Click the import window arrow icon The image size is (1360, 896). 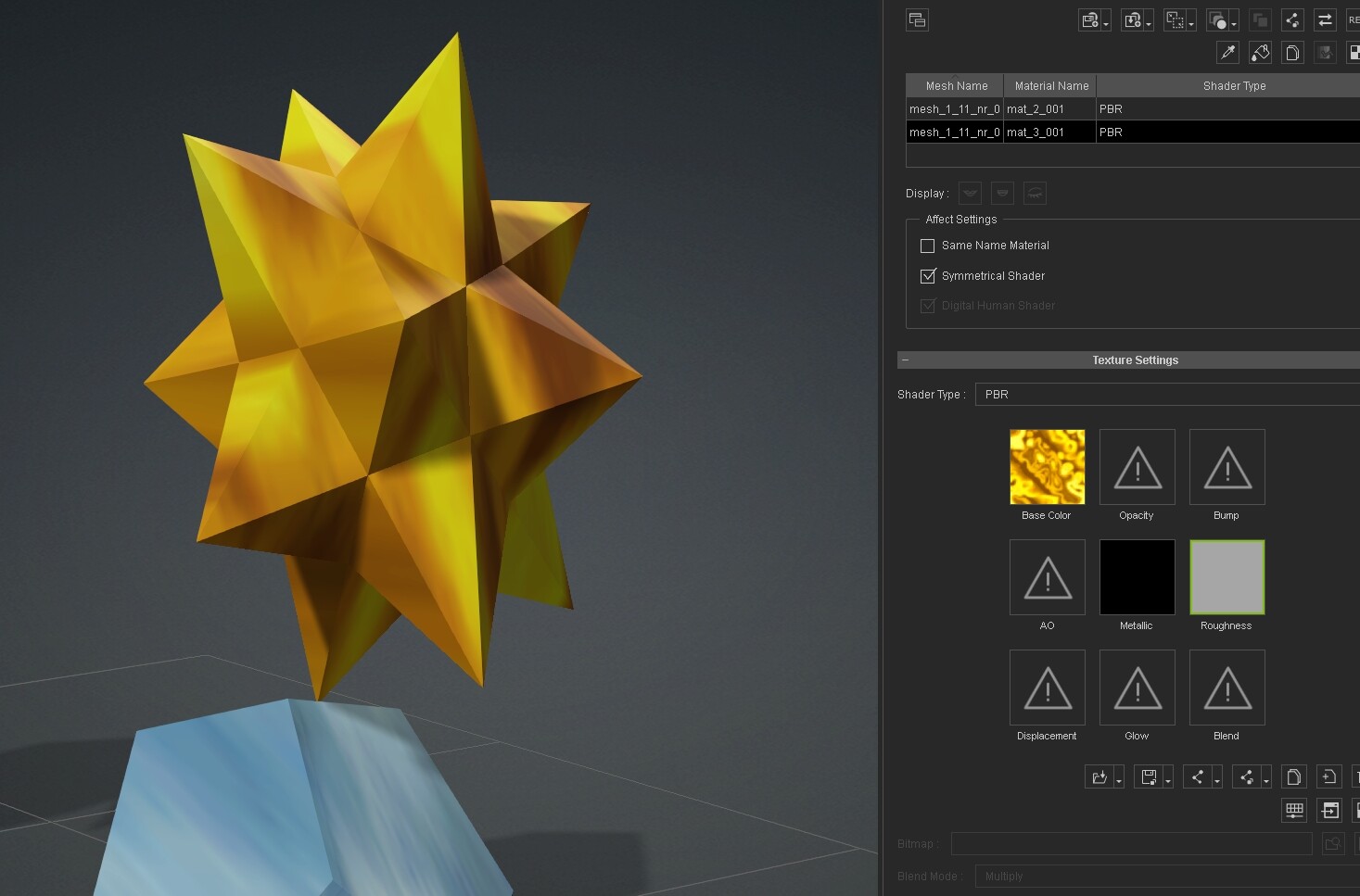1329,810
